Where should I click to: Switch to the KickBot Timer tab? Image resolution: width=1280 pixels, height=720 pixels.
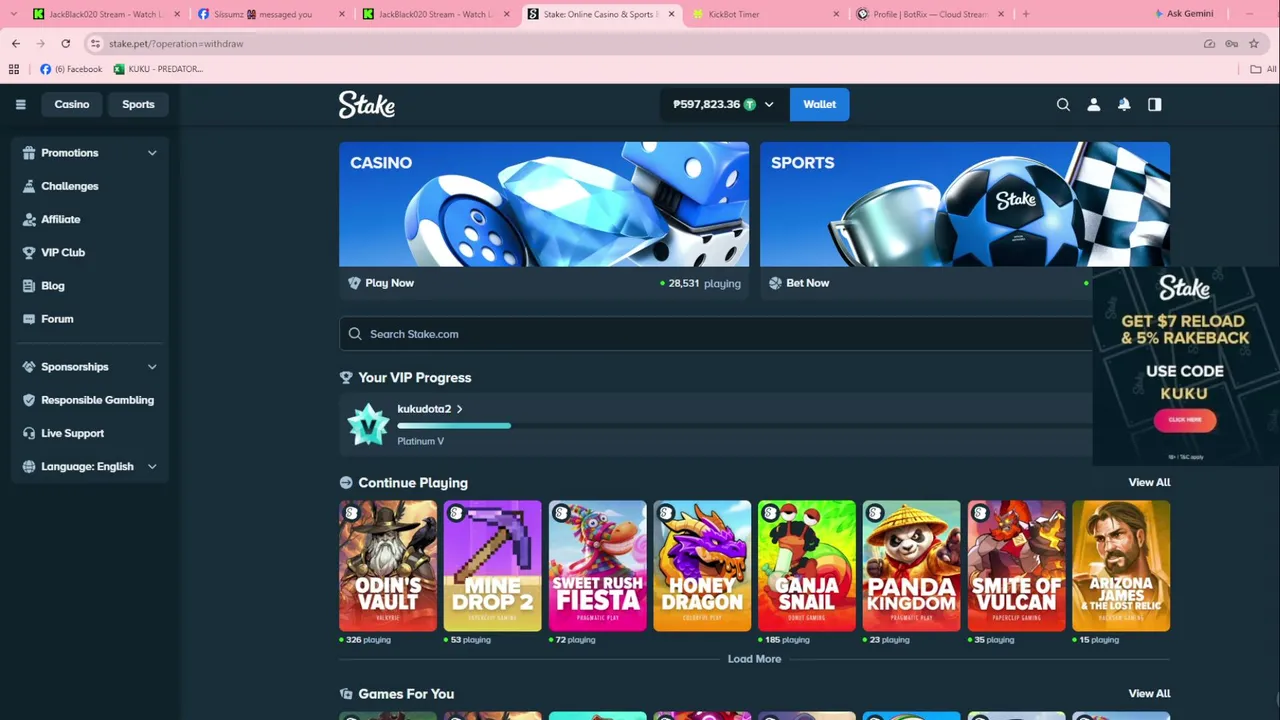coord(765,14)
